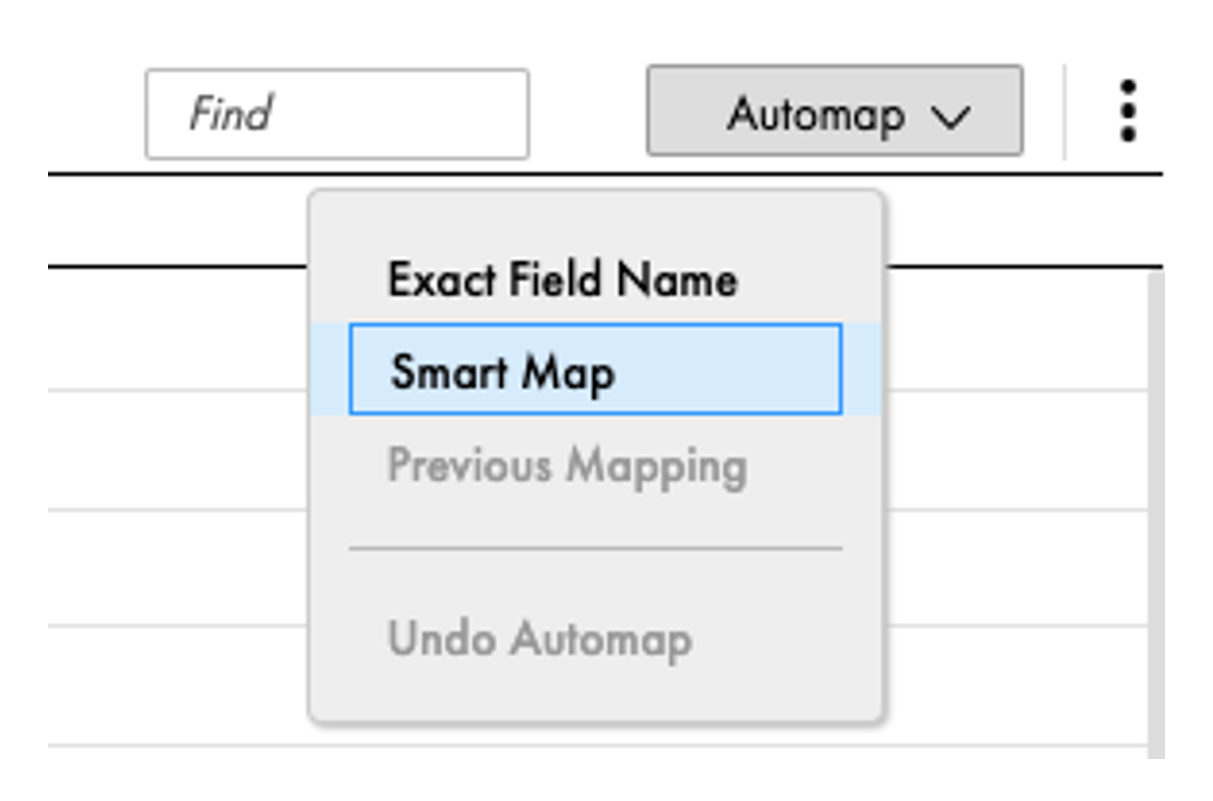Collapse the Automap dropdown button
The image size is (1213, 801).
[833, 112]
